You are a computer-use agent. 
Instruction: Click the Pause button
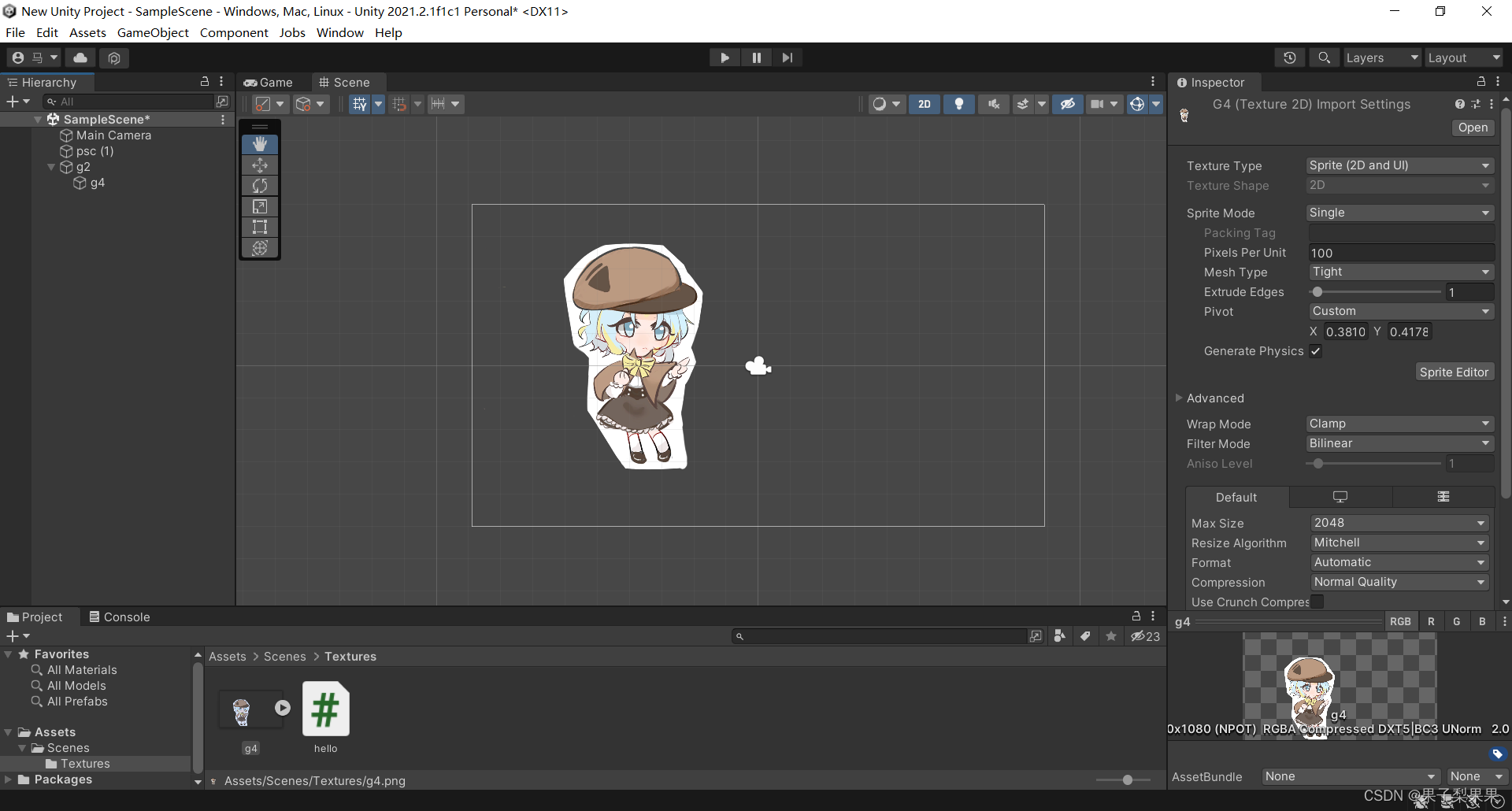[756, 57]
